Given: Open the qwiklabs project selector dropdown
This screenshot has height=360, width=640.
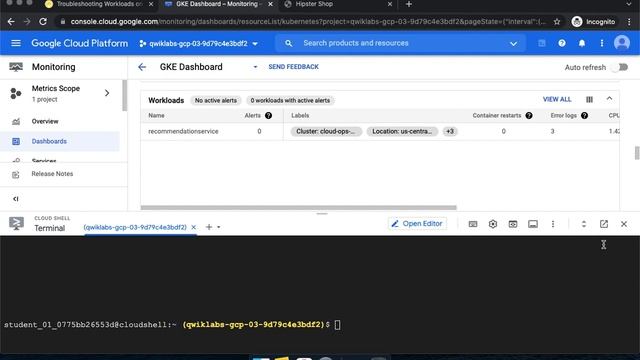Looking at the screenshot, I should 198,43.
